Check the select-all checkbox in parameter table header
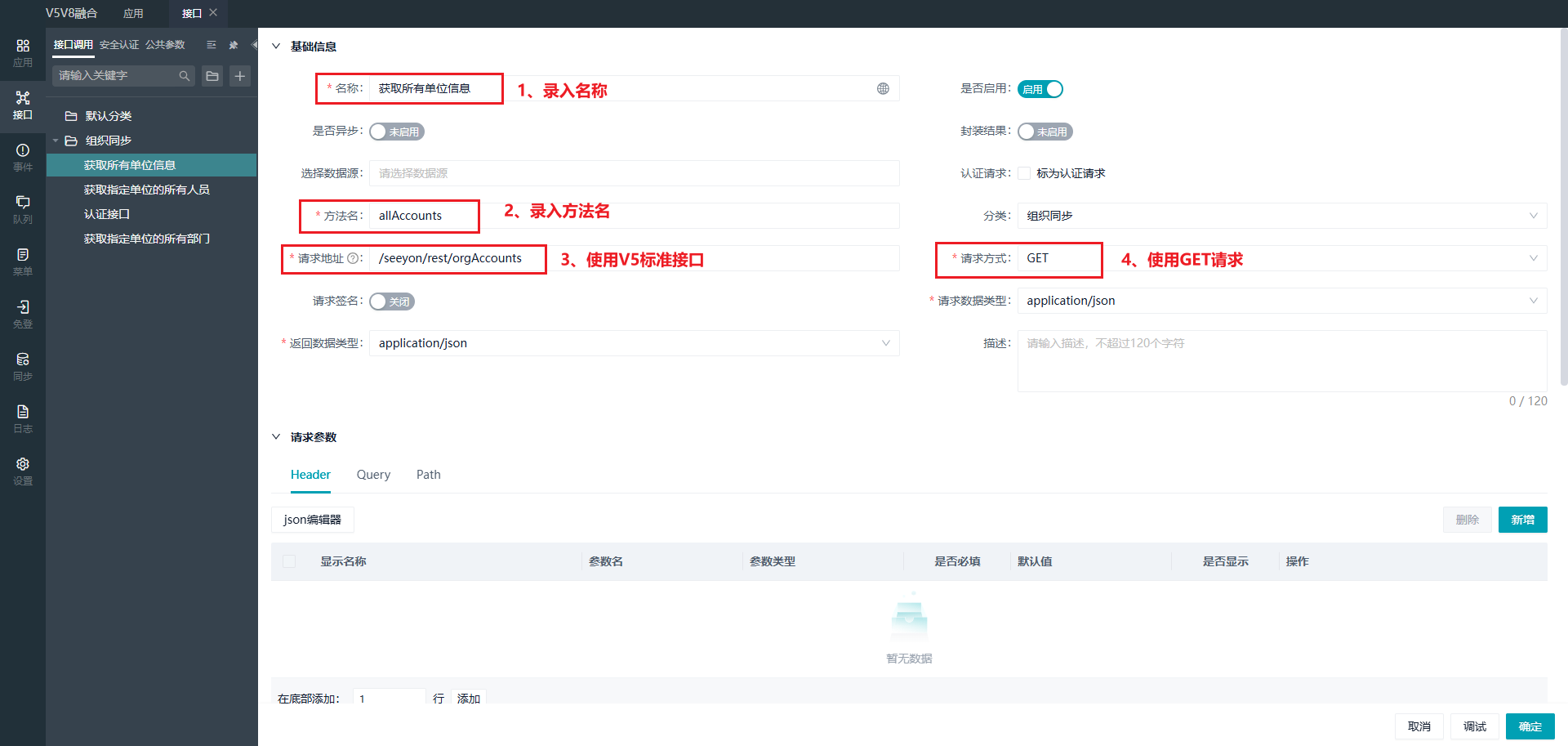The image size is (1568, 746). pos(289,561)
